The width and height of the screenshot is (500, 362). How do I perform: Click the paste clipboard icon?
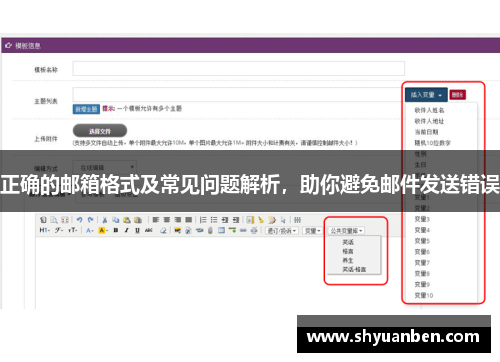point(127,220)
